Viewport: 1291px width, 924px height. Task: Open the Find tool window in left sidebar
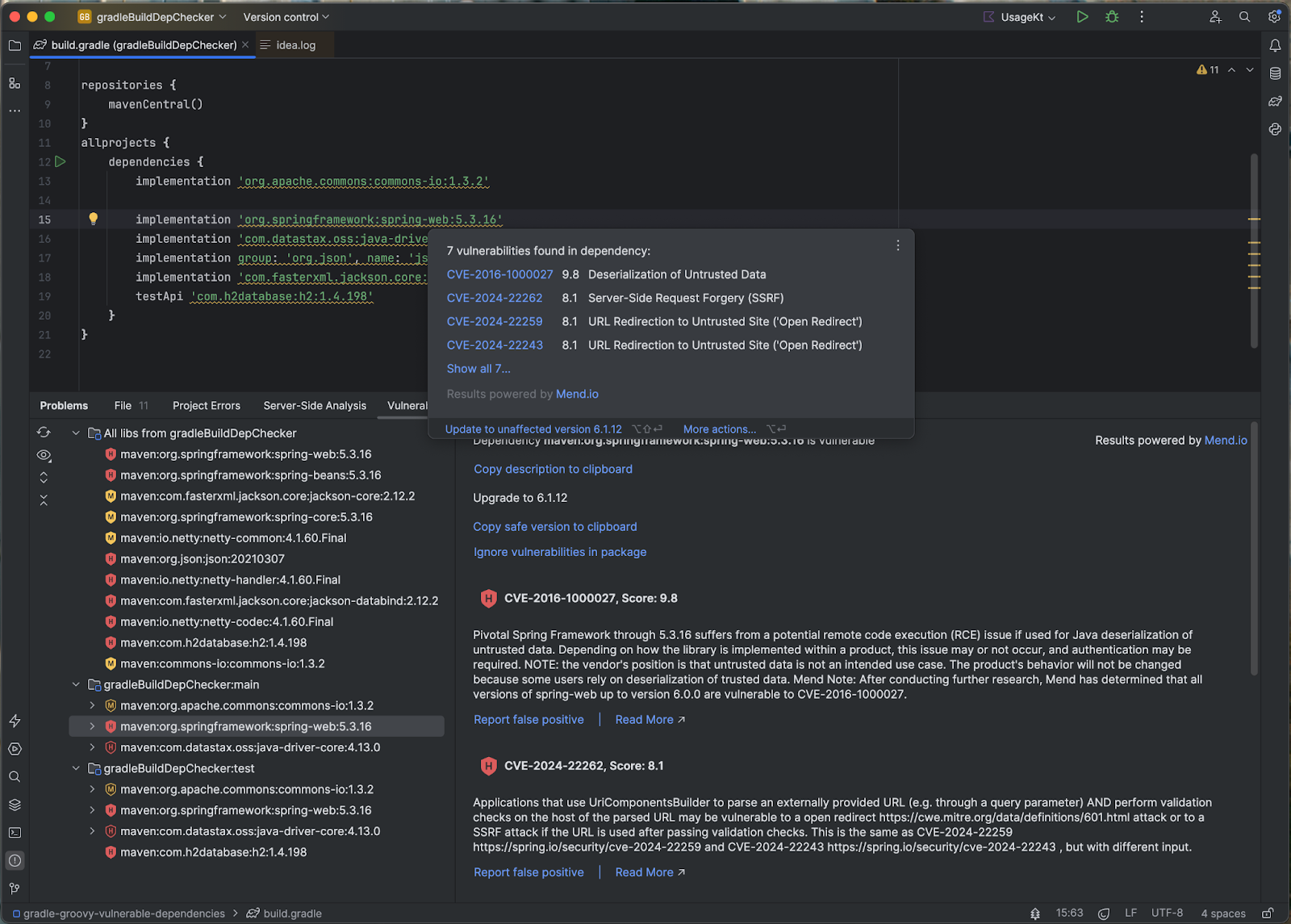click(15, 776)
